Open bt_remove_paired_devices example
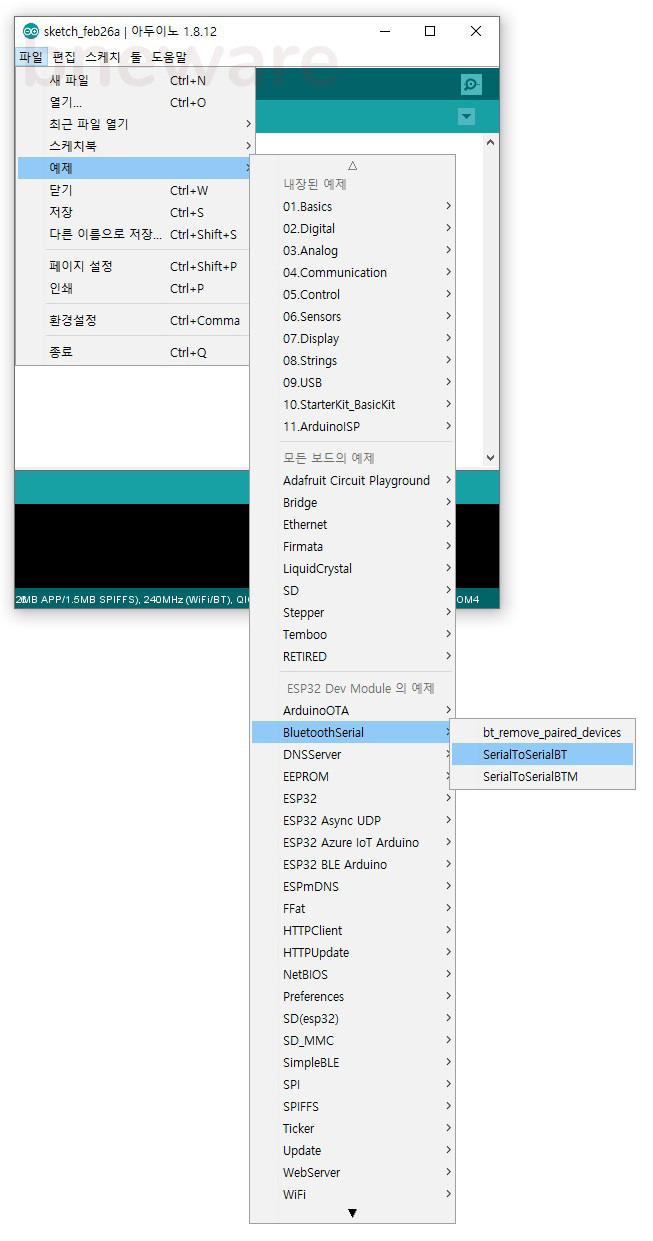 click(x=543, y=732)
